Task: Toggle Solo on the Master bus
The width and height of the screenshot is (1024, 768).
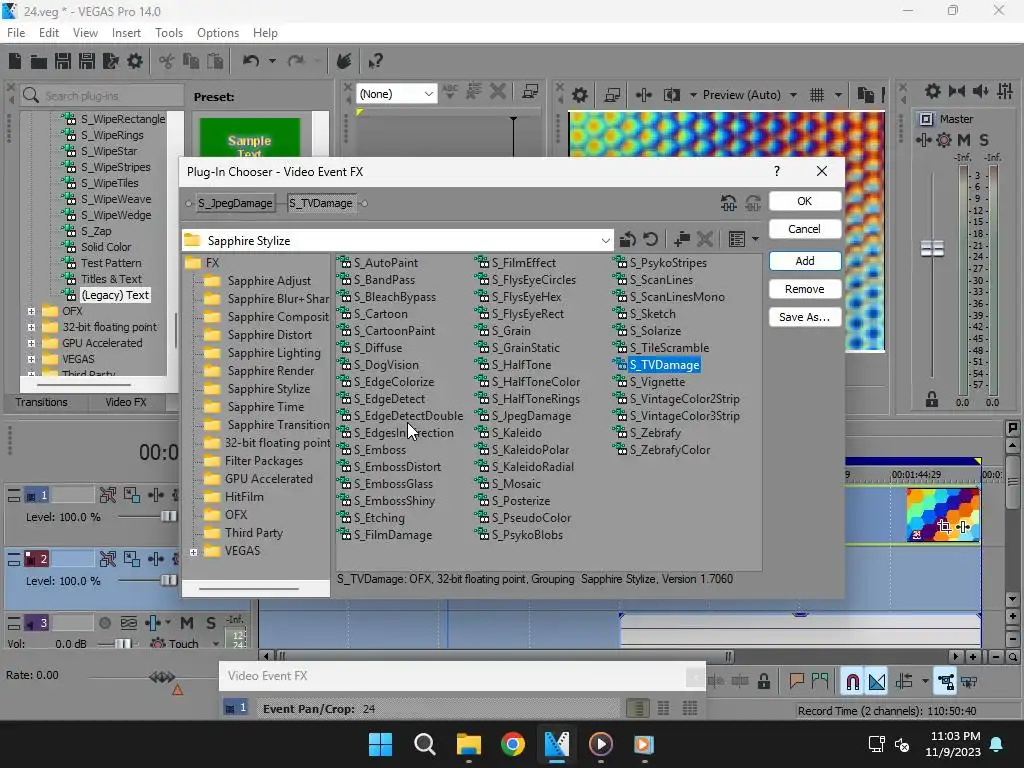Action: [984, 140]
